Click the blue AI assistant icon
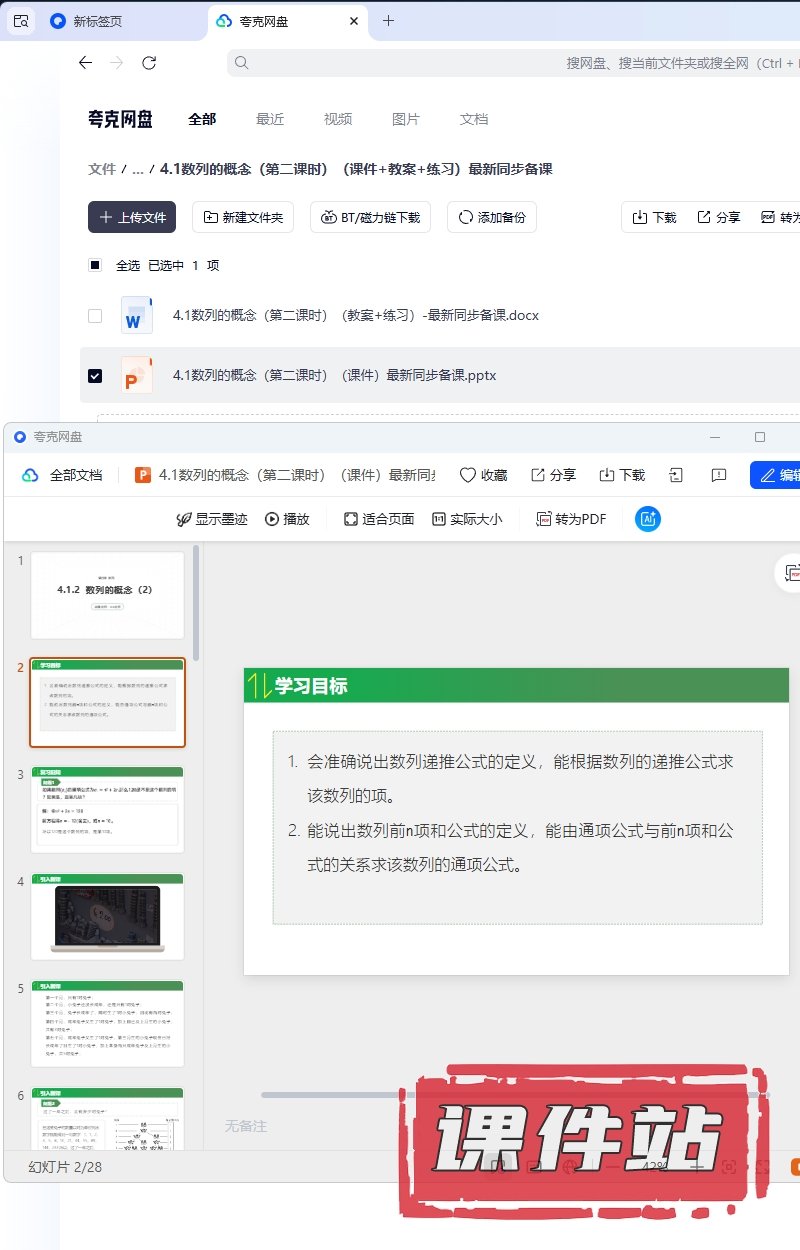 click(x=648, y=519)
